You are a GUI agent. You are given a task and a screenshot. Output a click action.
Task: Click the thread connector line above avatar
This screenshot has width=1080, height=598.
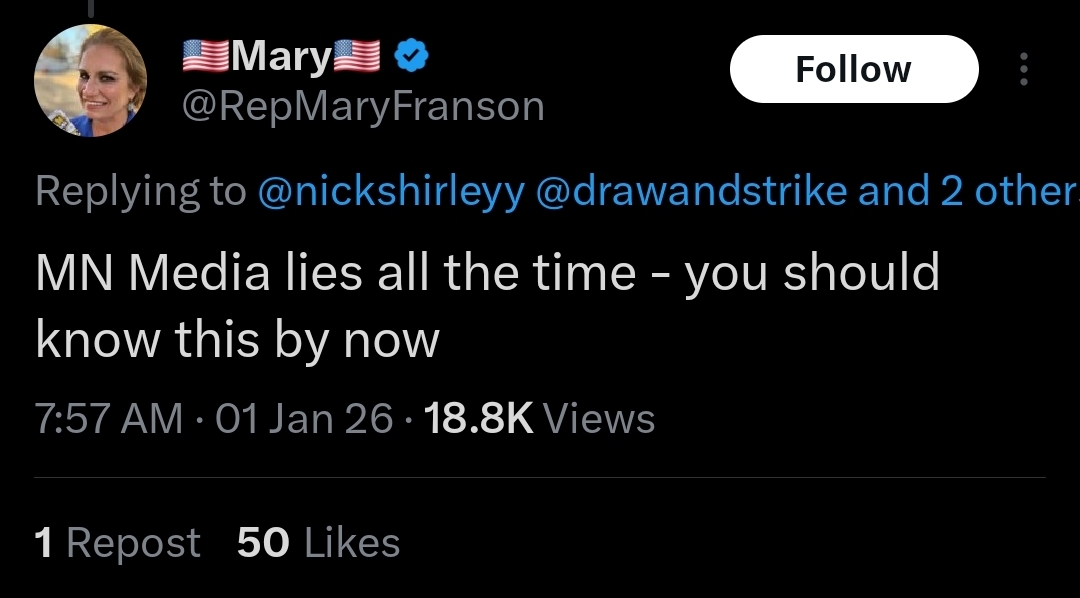90,8
